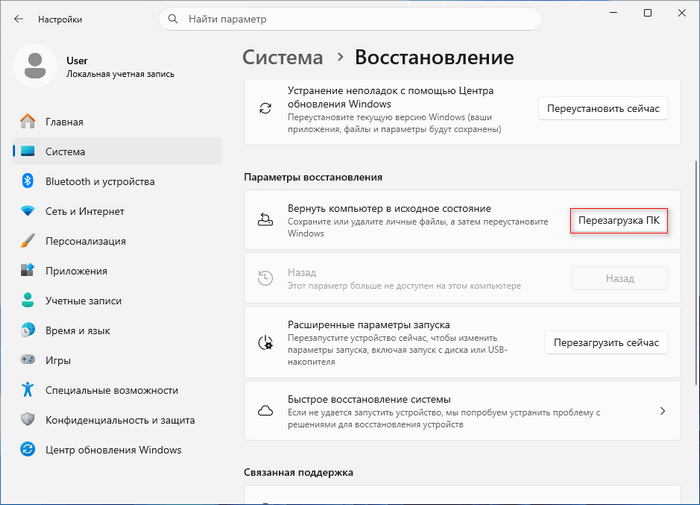Click the Приложения apps icon

tap(28, 270)
